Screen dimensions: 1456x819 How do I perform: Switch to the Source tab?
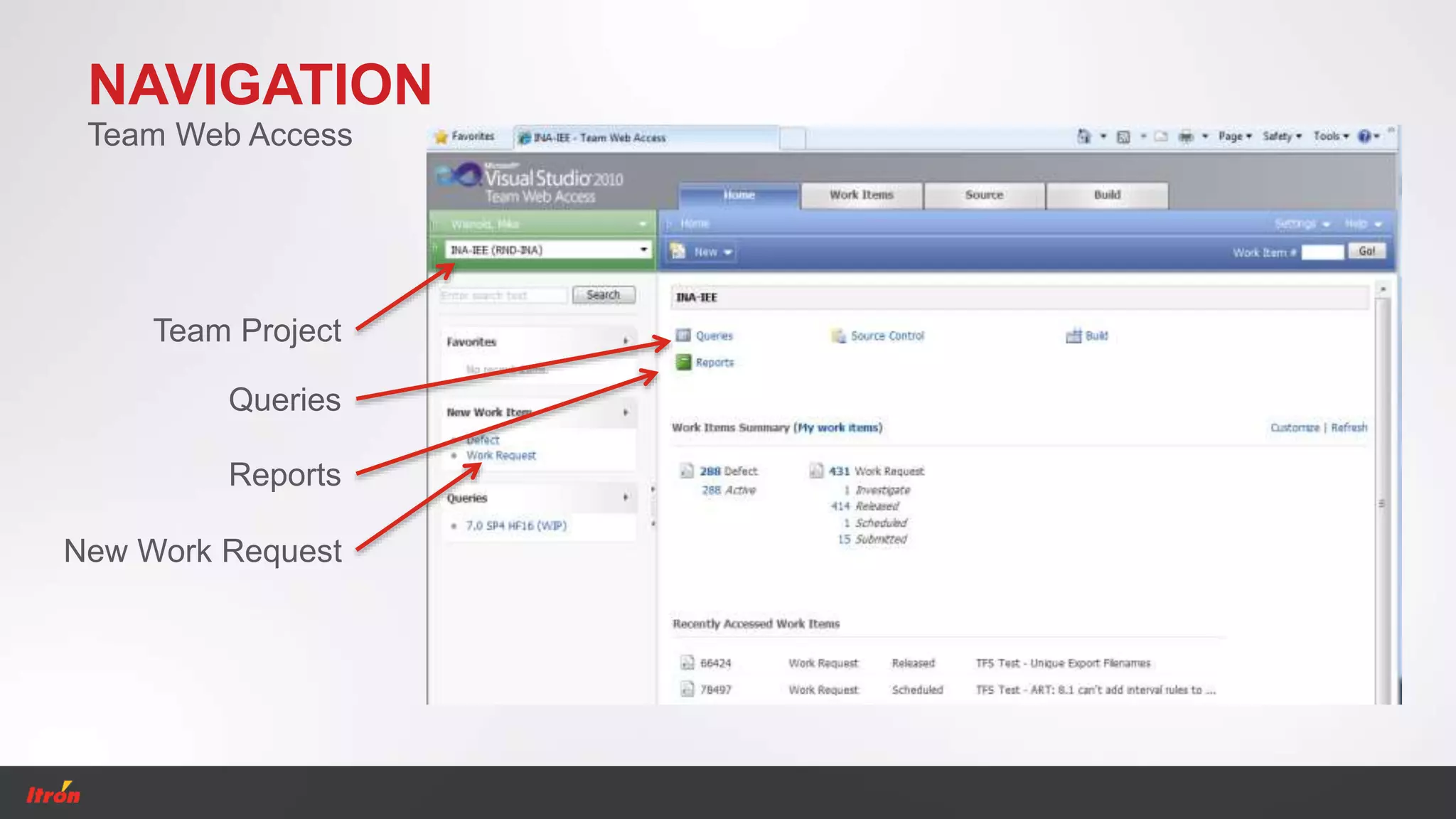pos(985,195)
